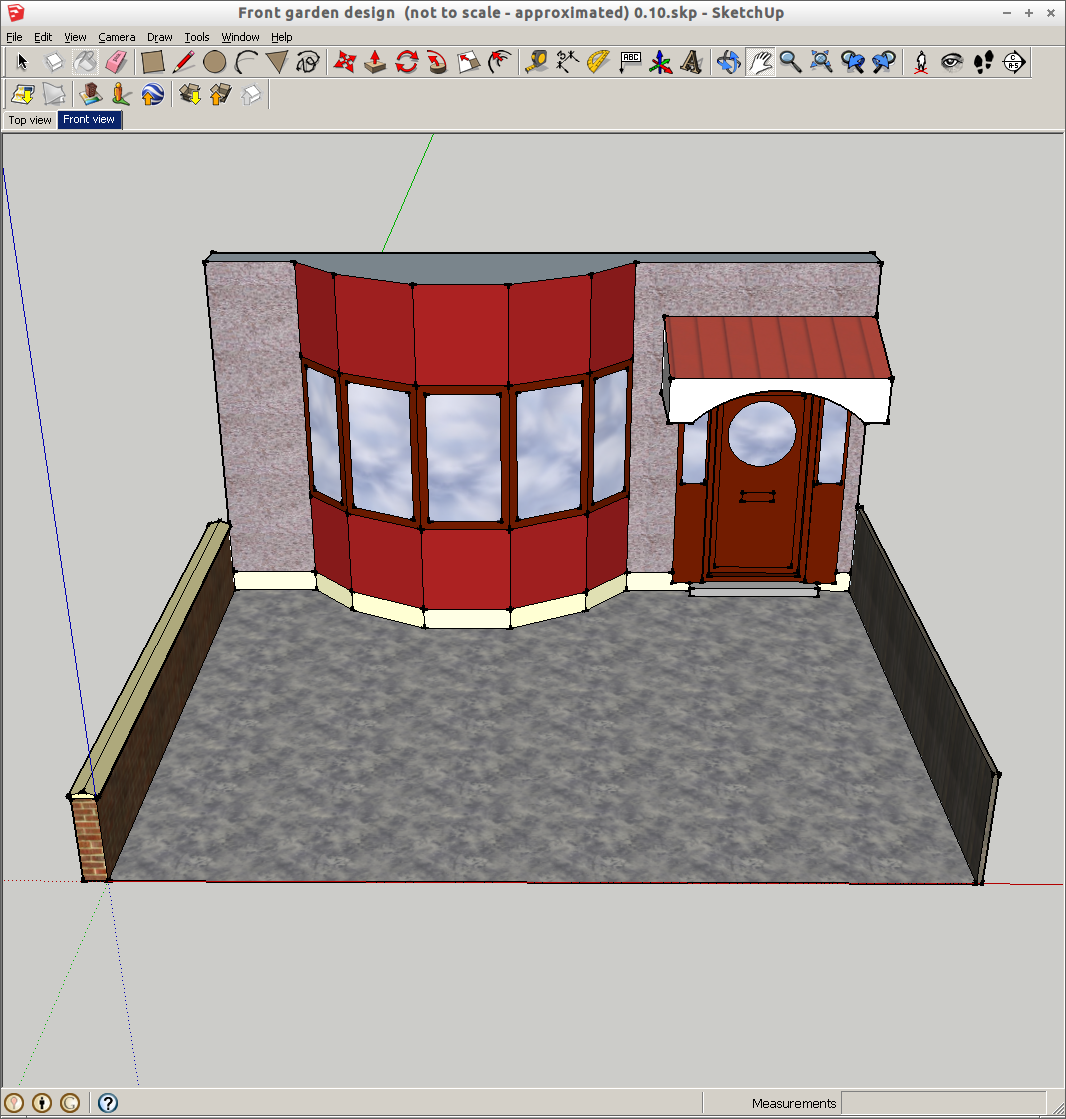Open the Window menu
This screenshot has width=1066, height=1119.
[x=240, y=37]
